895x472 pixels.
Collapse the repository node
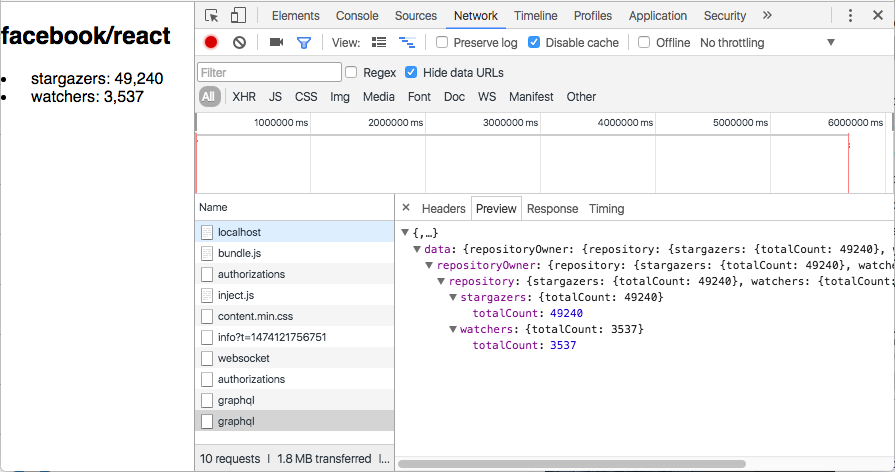pos(441,281)
